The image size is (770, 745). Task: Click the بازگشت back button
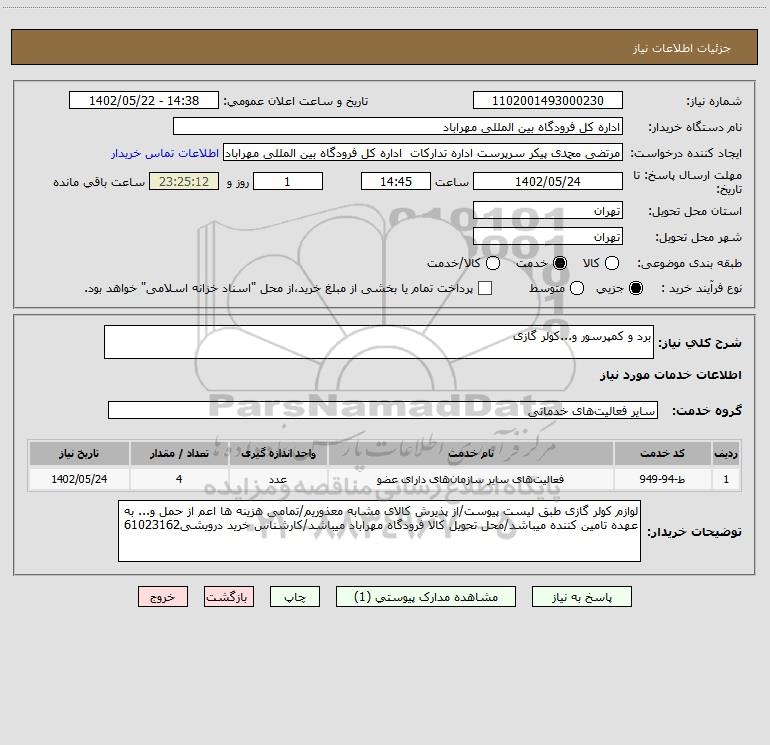(x=229, y=597)
